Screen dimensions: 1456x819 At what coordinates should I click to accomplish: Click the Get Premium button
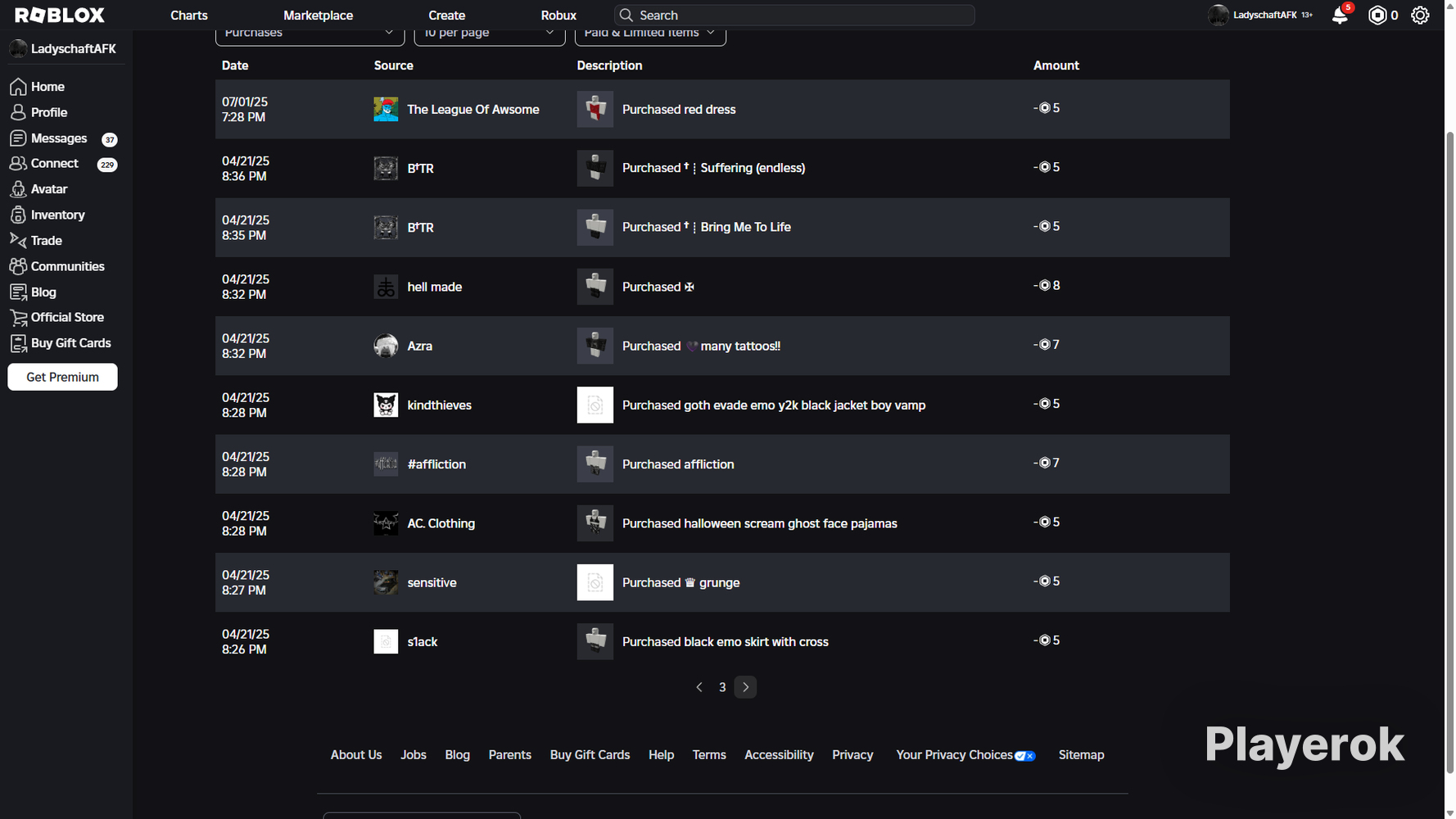[x=62, y=377]
